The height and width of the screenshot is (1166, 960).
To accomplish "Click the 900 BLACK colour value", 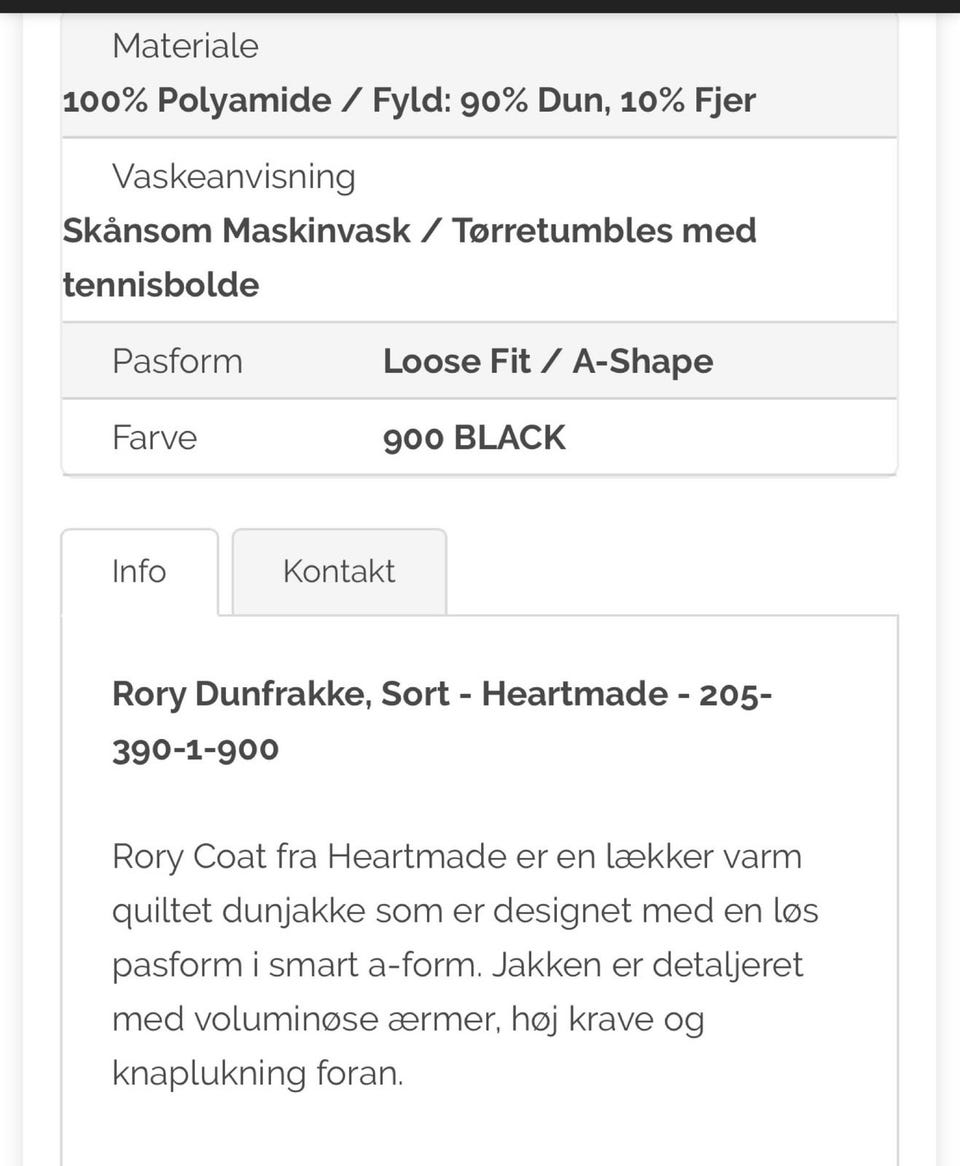I will coord(474,437).
